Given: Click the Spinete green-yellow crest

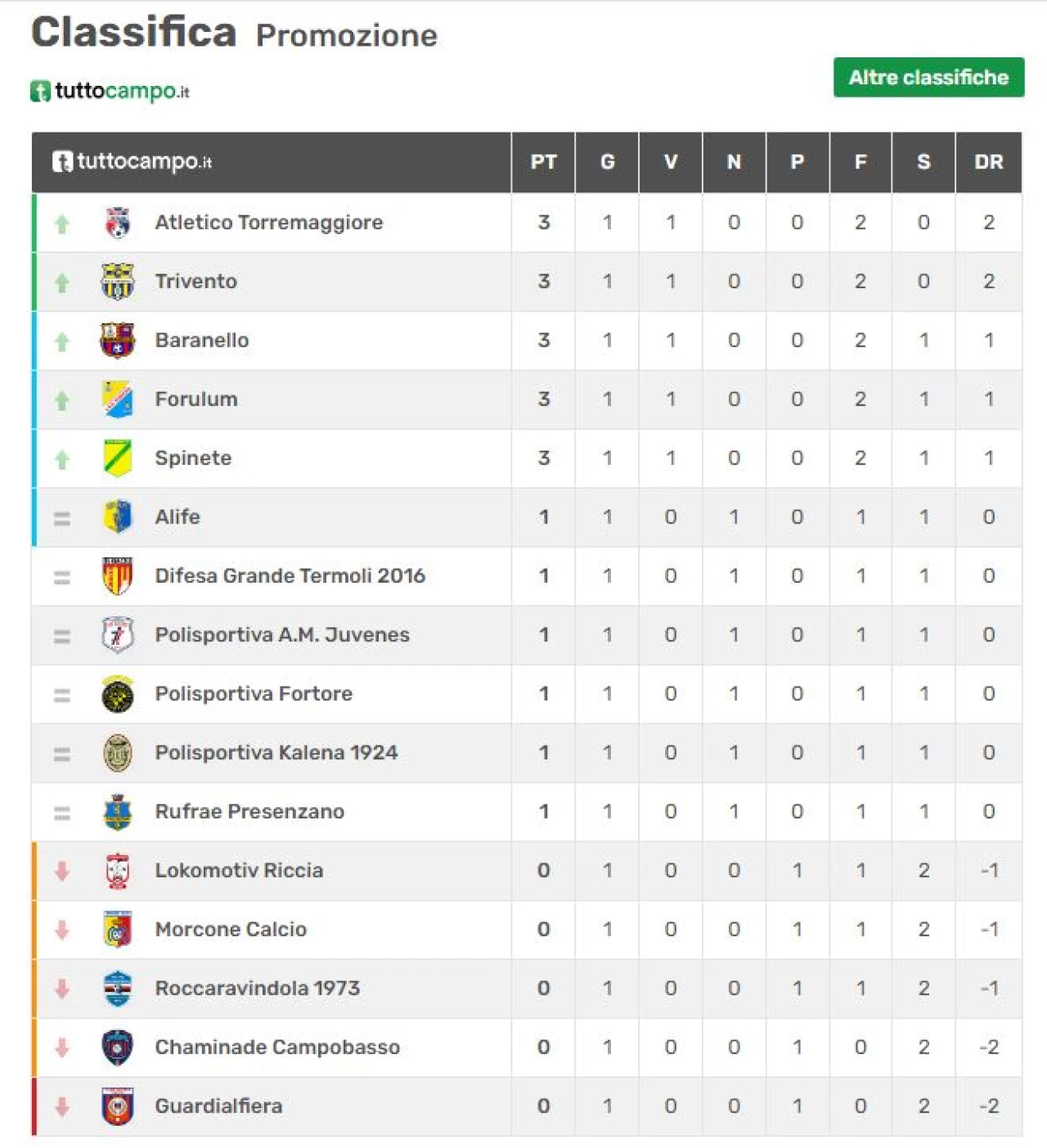Looking at the screenshot, I should coord(118,458).
